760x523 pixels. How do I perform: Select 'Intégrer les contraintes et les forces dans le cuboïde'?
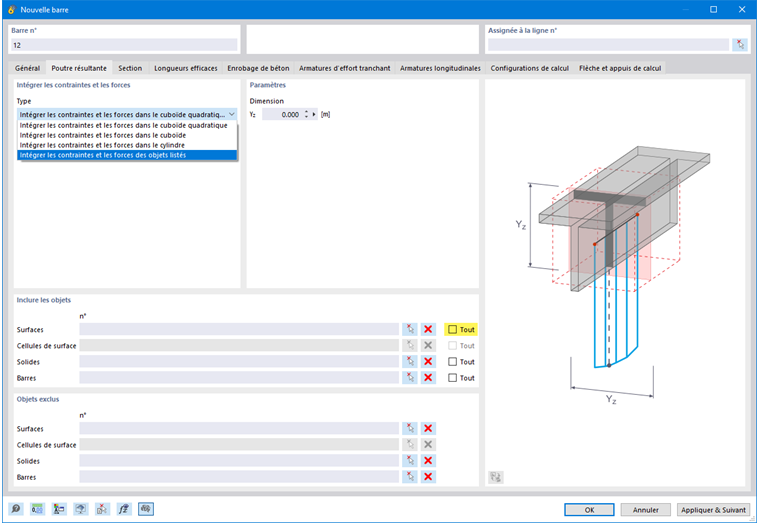[x=127, y=135]
